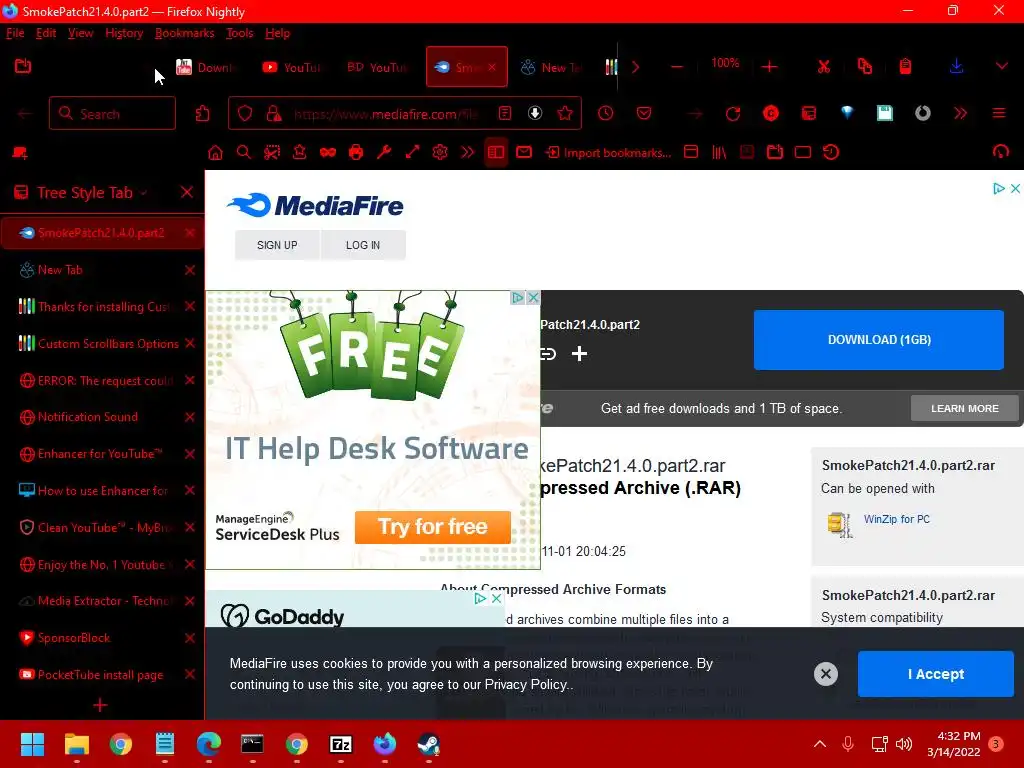Click the paste clipboard icon
The height and width of the screenshot is (768, 1024).
(905, 66)
